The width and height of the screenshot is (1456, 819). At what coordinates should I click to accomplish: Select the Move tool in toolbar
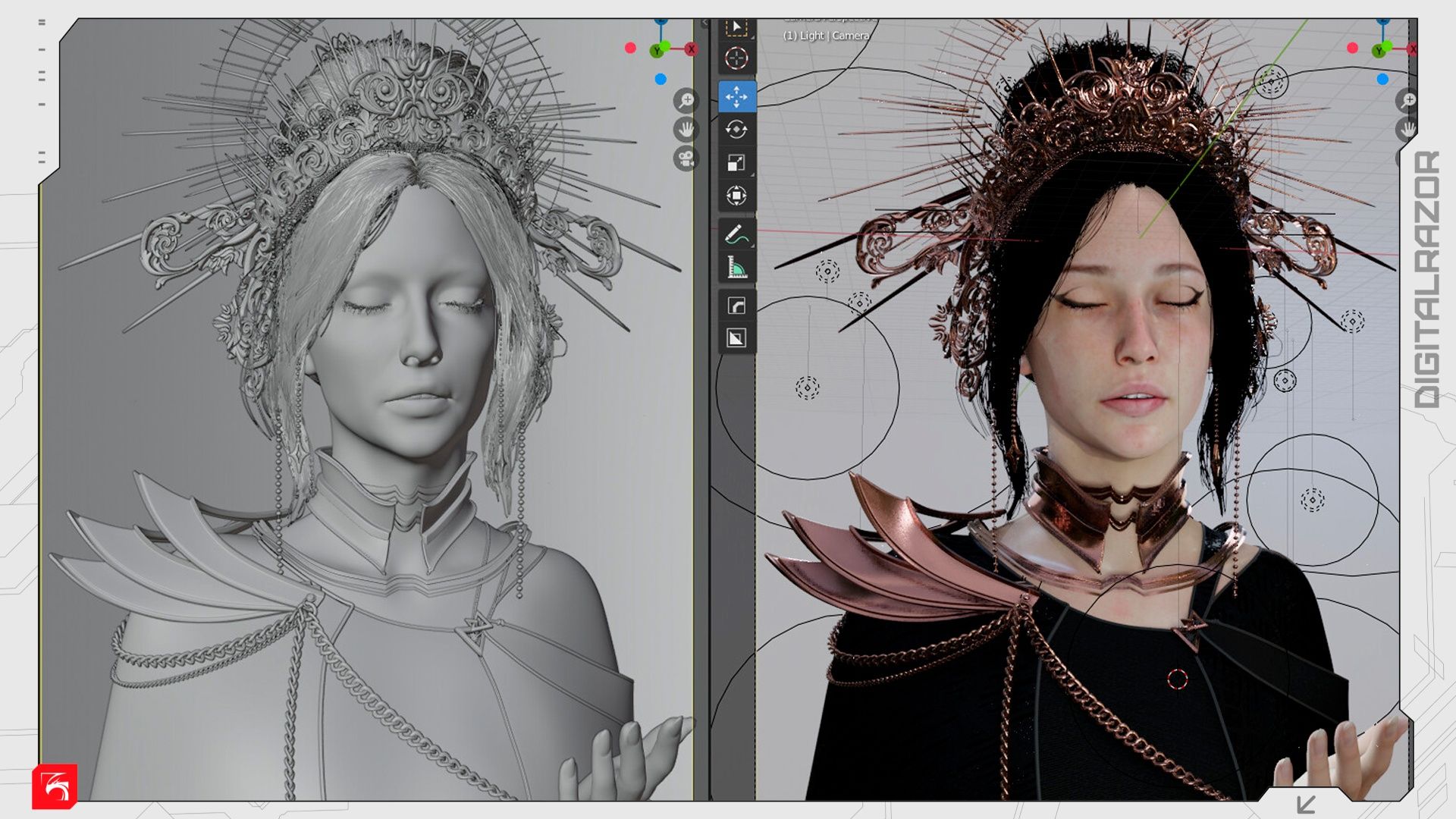click(736, 96)
